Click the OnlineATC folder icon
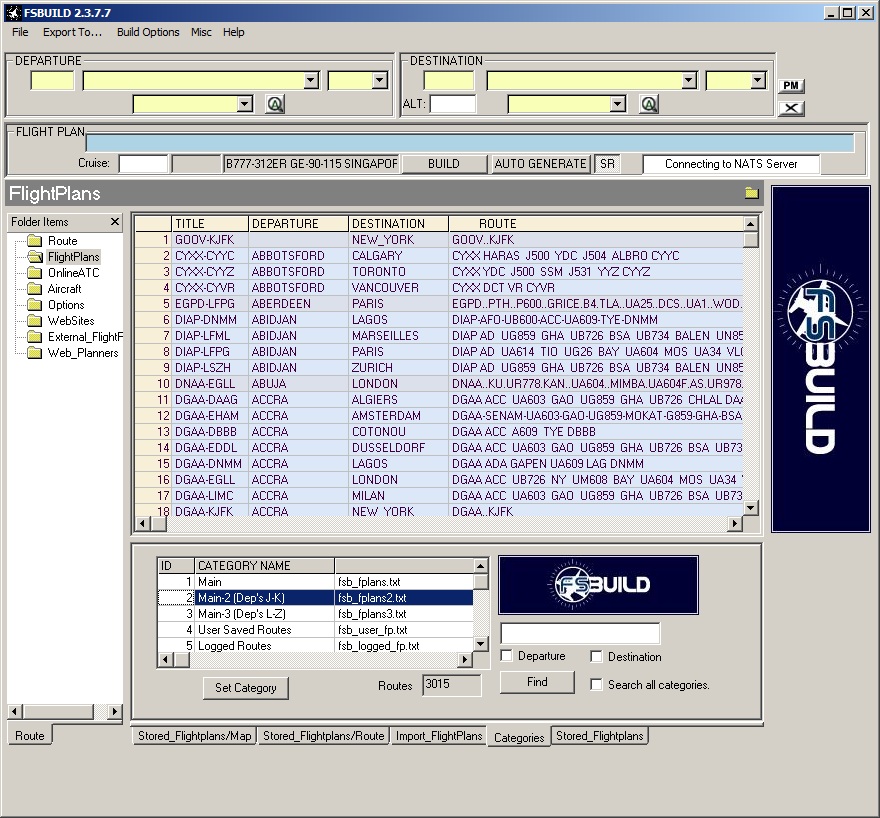The image size is (880, 818). (35, 273)
